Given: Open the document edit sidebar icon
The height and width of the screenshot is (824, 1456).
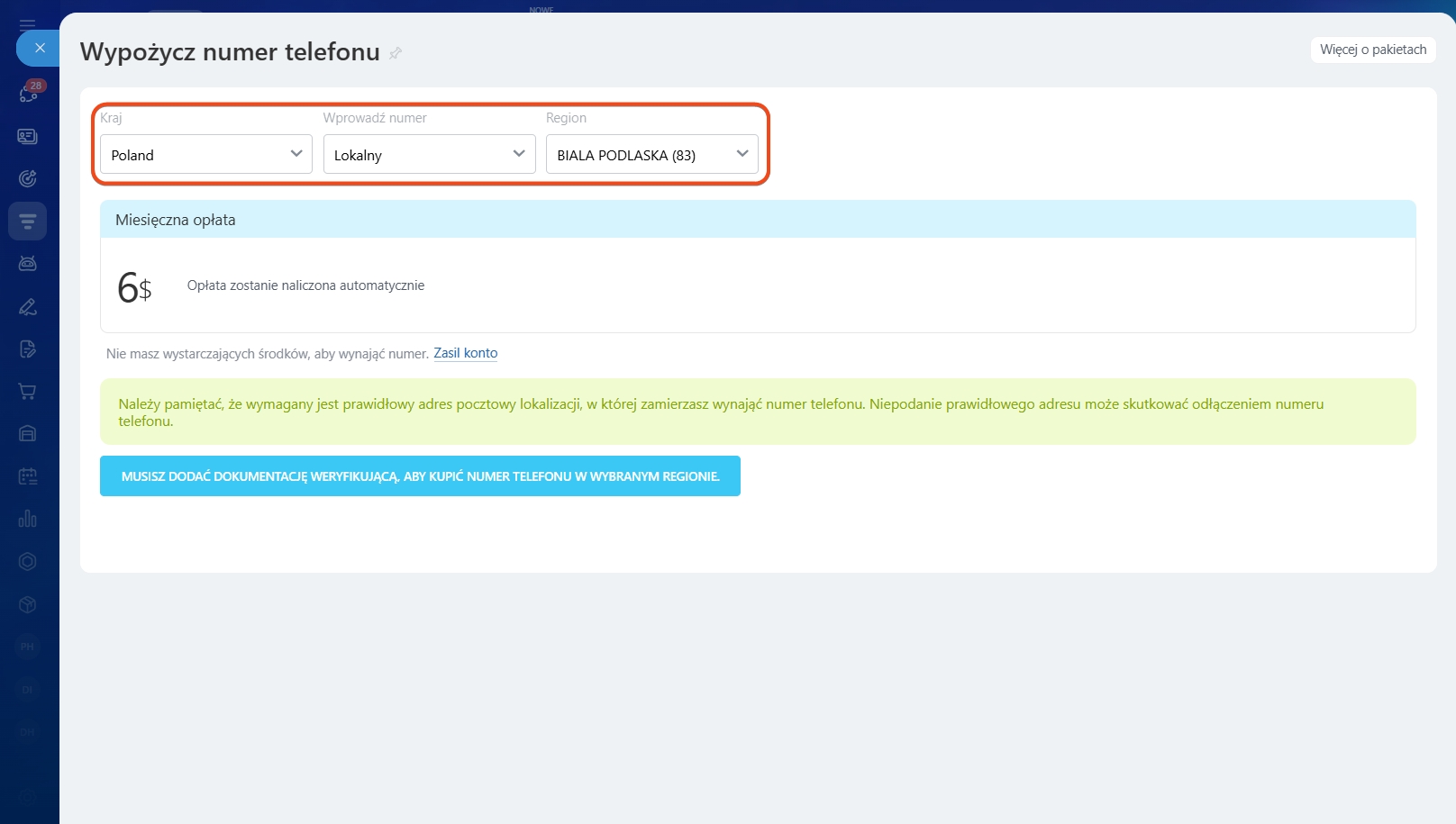Looking at the screenshot, I should [28, 349].
